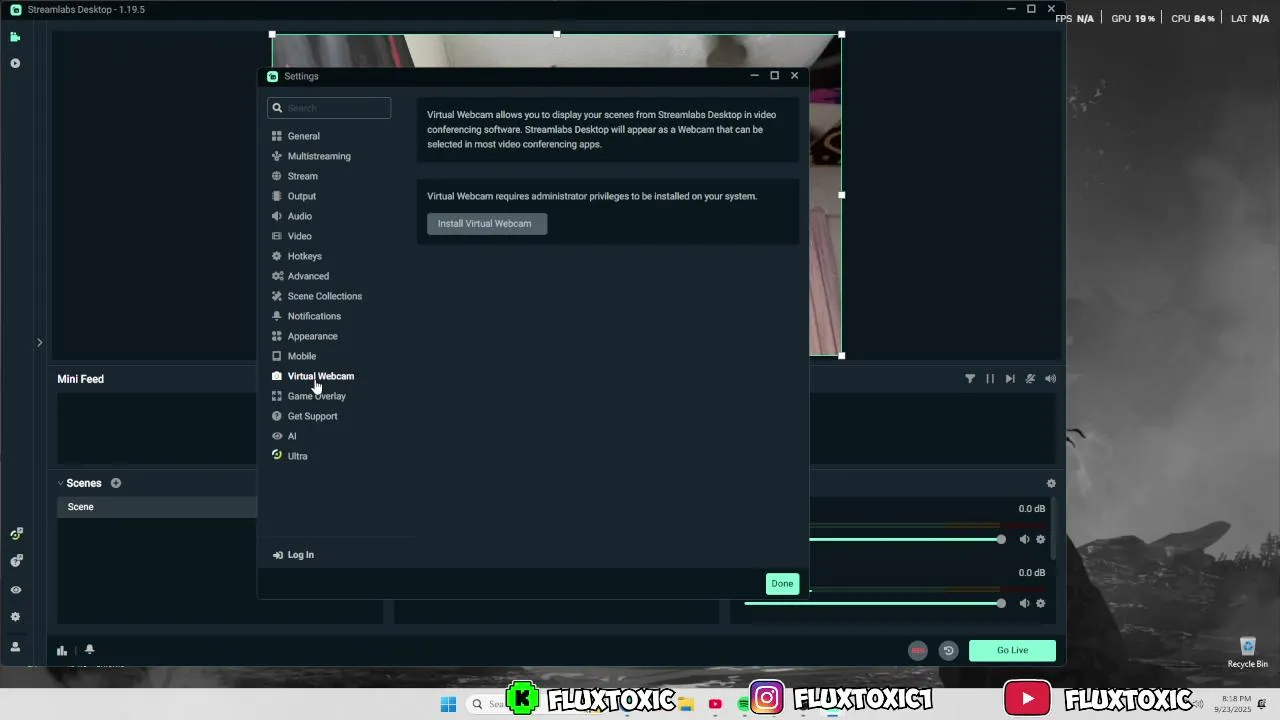1280x720 pixels.
Task: Open notifications bell in bottom bar
Action: click(x=89, y=650)
